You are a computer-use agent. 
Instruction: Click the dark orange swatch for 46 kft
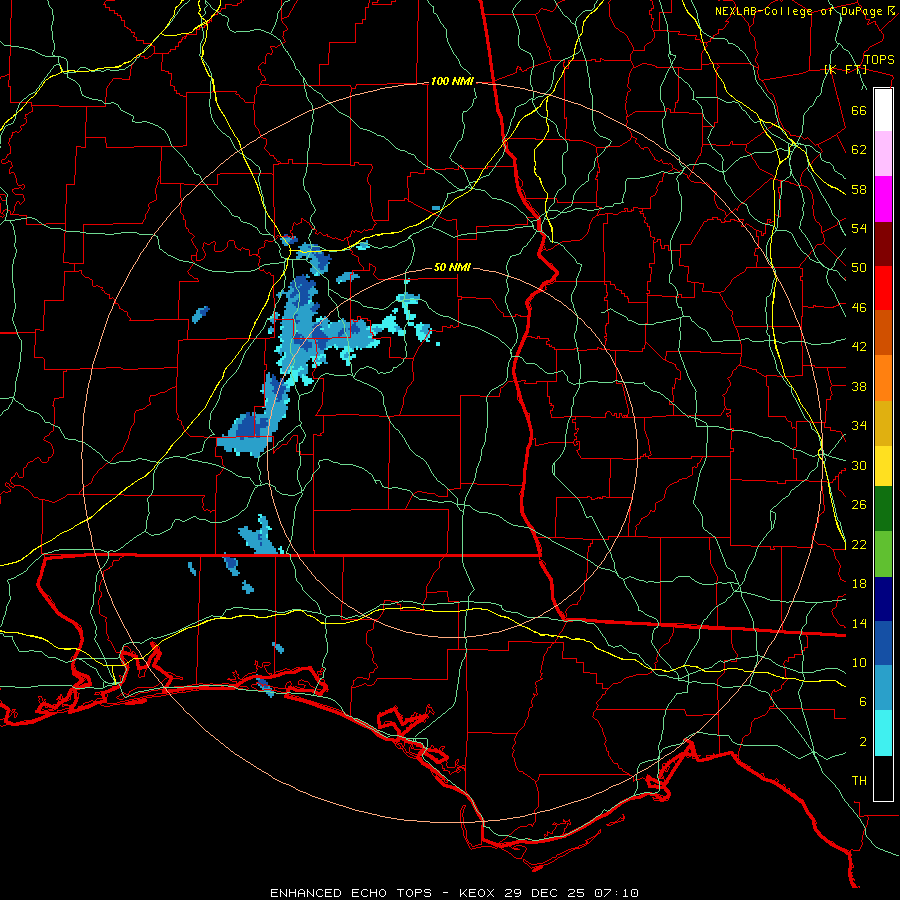[883, 332]
